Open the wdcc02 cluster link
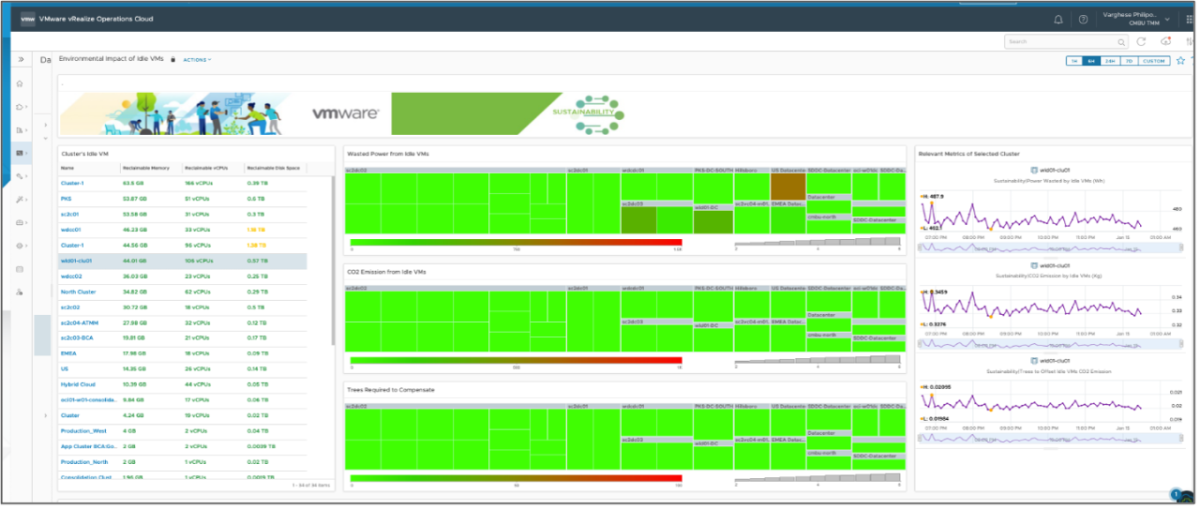 [x=70, y=275]
